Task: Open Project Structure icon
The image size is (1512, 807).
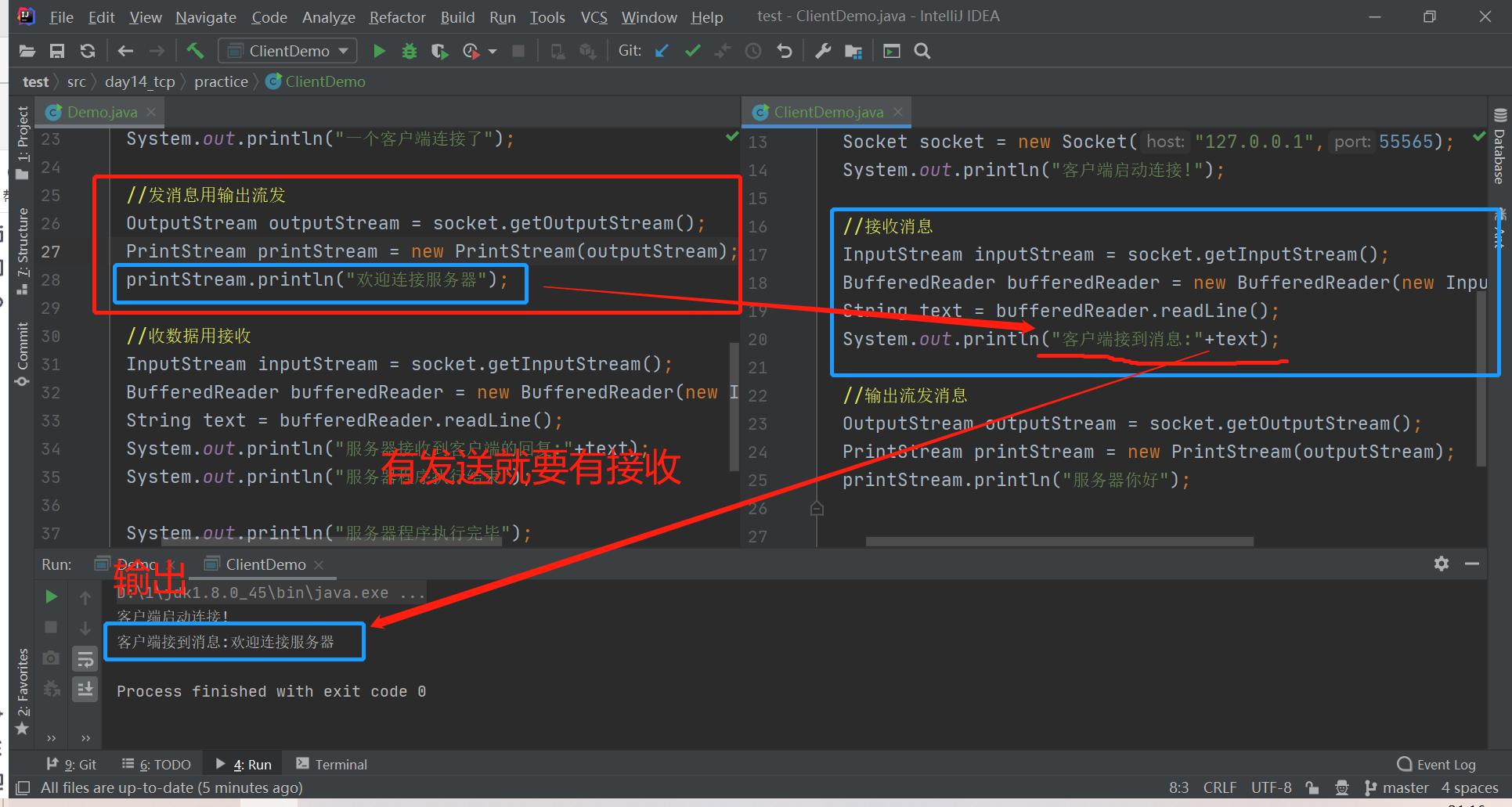Action: coord(853,52)
